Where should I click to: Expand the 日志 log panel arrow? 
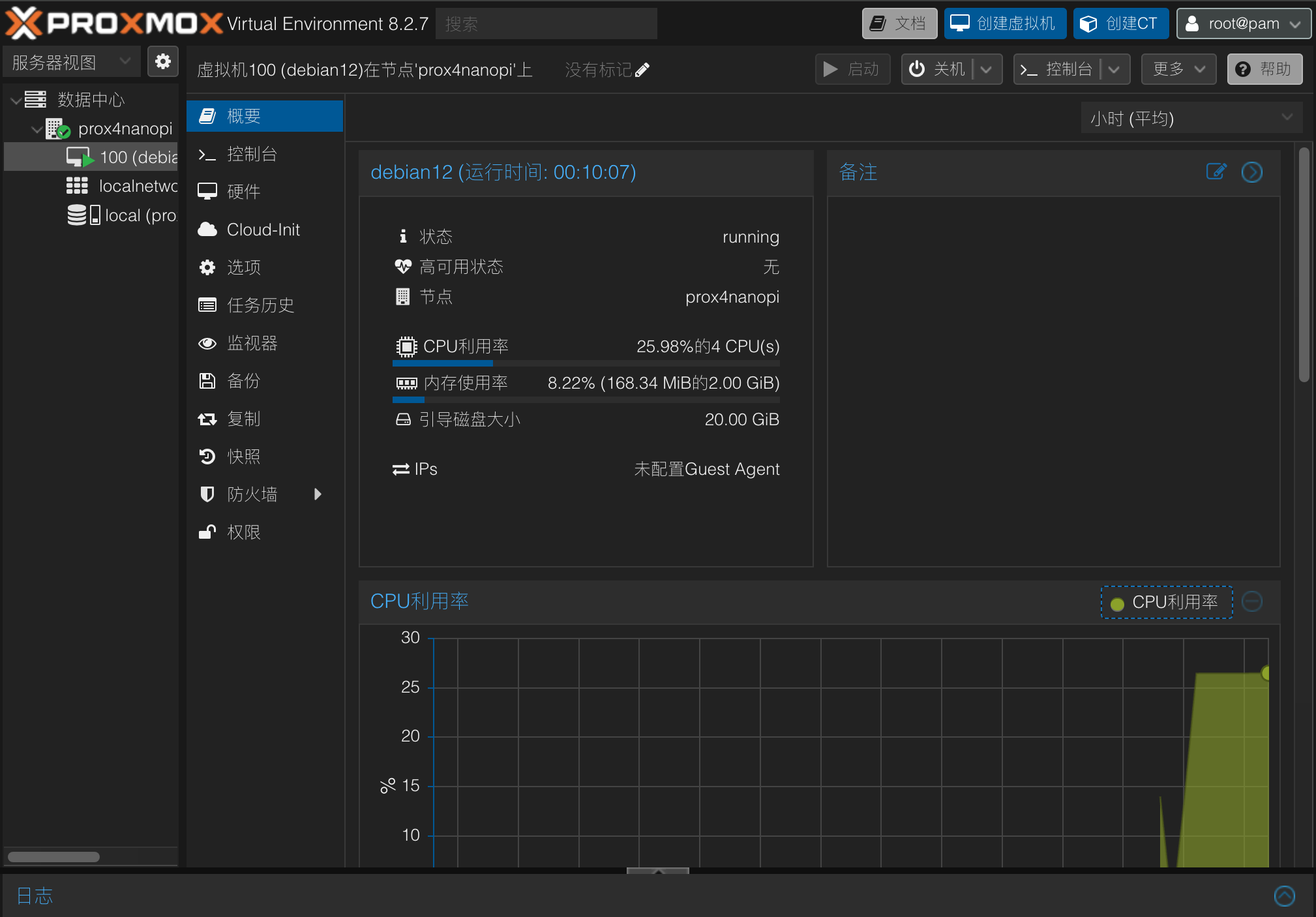click(1285, 895)
